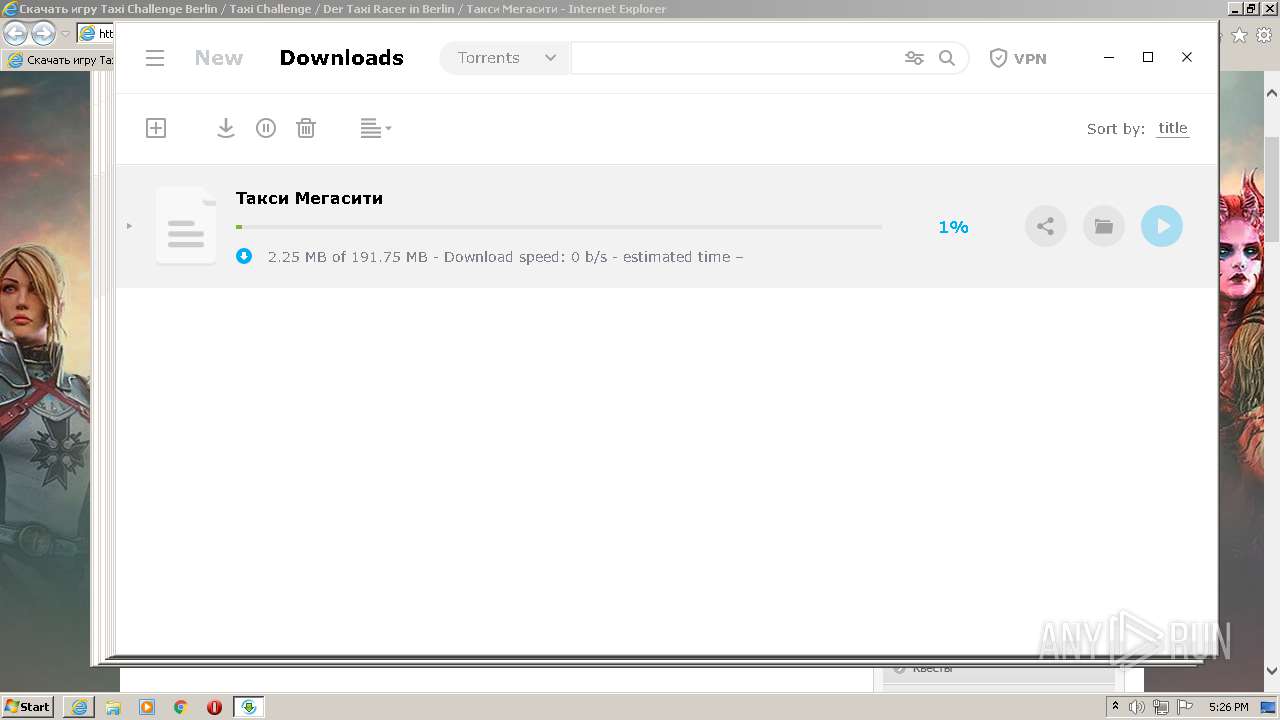
Task: Click the 1% progress value
Action: click(953, 227)
